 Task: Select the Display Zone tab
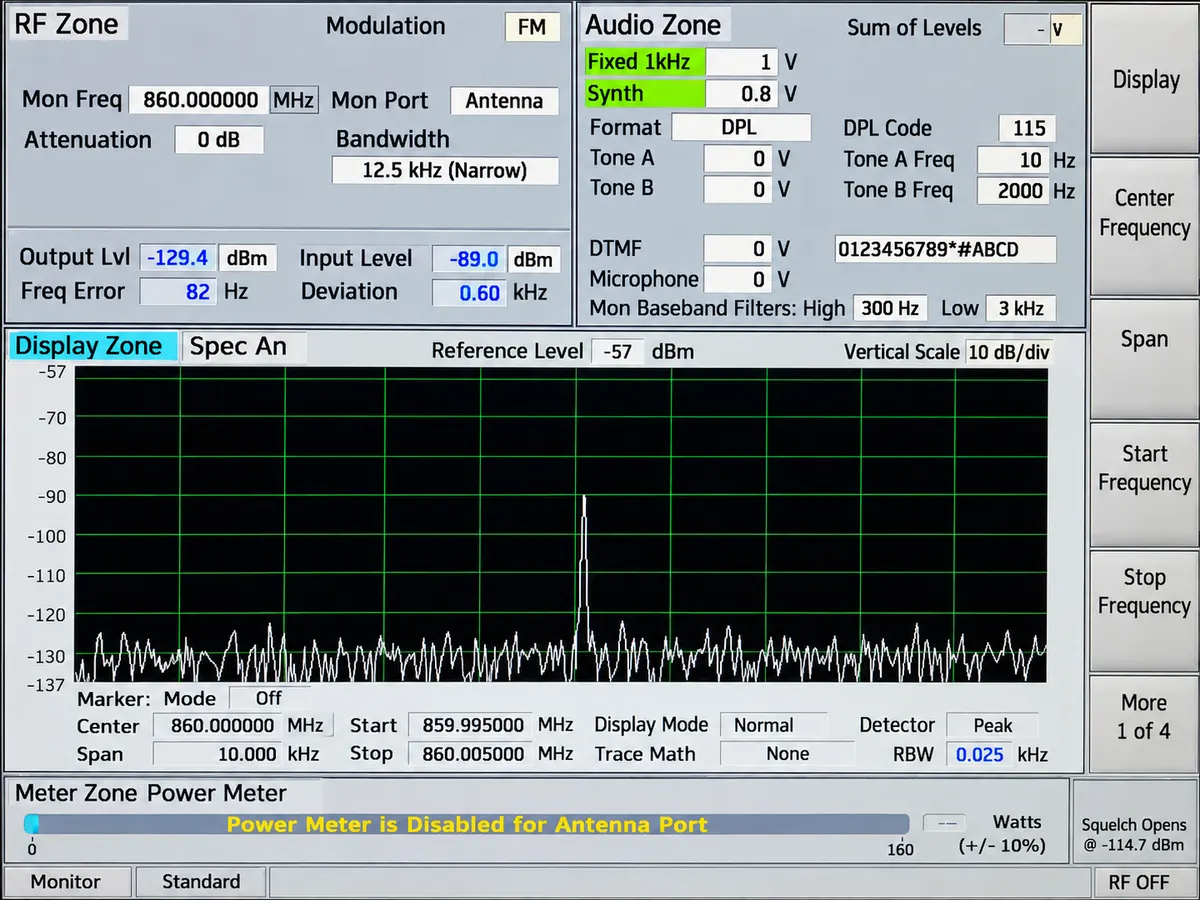point(92,346)
